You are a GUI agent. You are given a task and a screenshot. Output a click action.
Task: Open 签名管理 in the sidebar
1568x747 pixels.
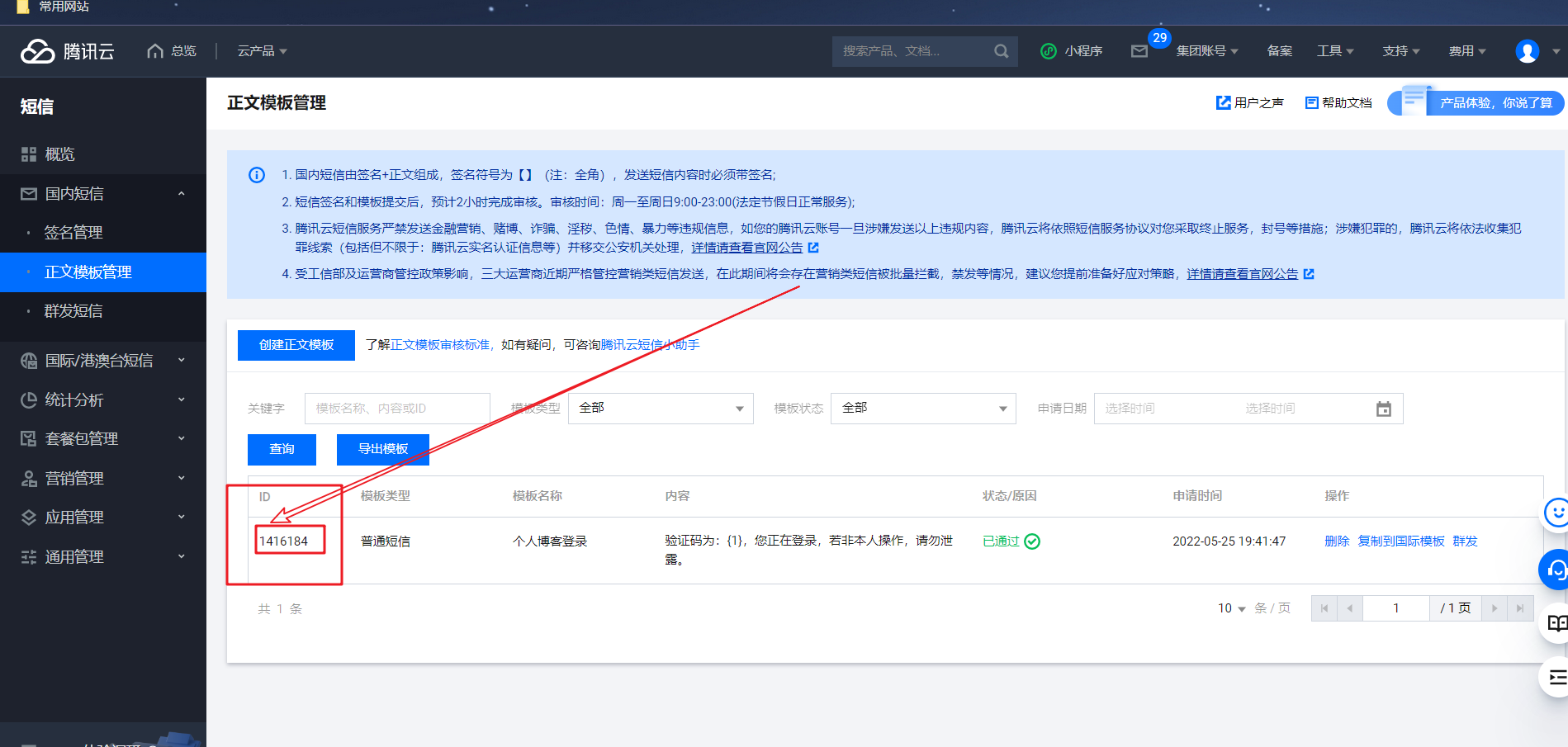click(x=103, y=233)
